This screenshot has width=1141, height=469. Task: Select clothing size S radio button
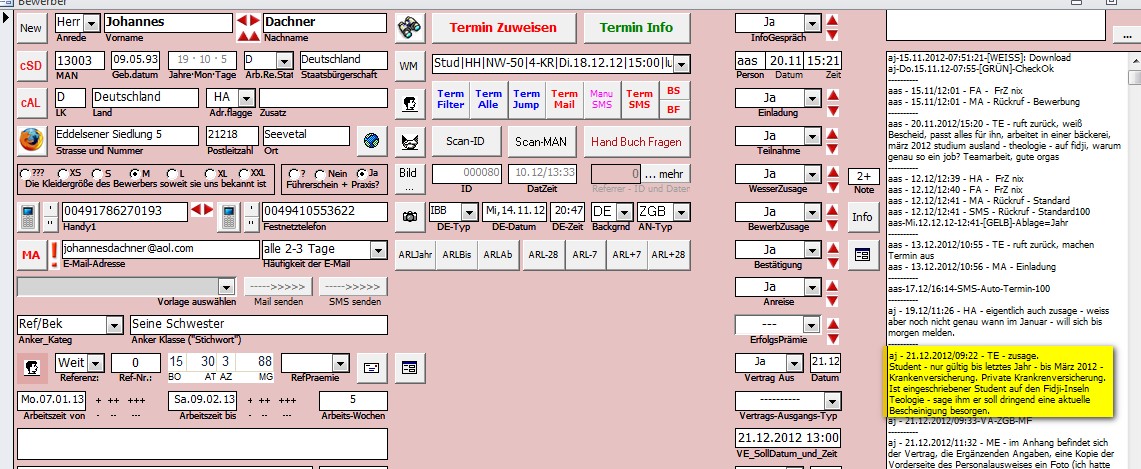(x=99, y=172)
